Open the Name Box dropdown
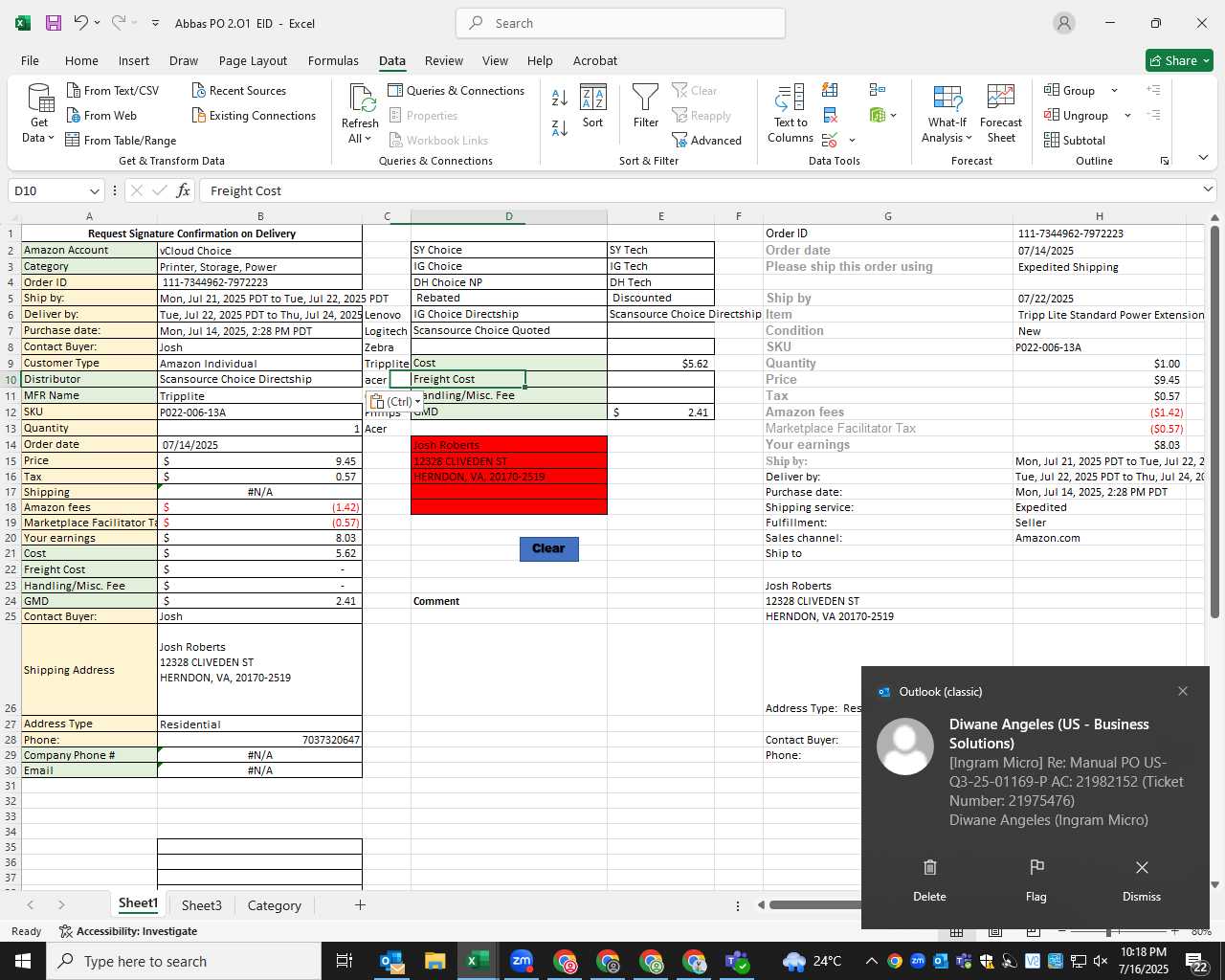 coord(94,190)
